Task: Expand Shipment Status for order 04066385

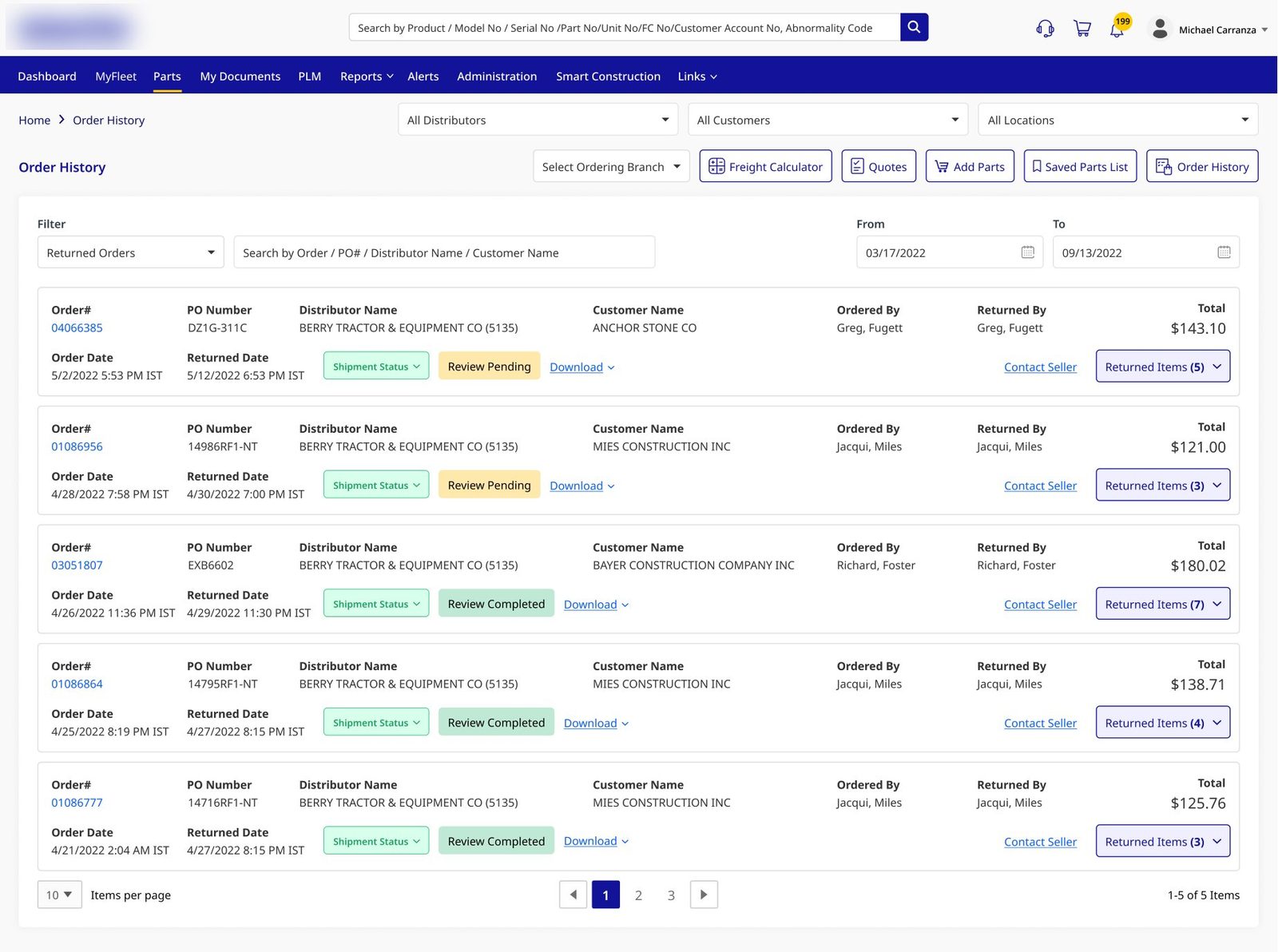Action: pyautogui.click(x=376, y=366)
